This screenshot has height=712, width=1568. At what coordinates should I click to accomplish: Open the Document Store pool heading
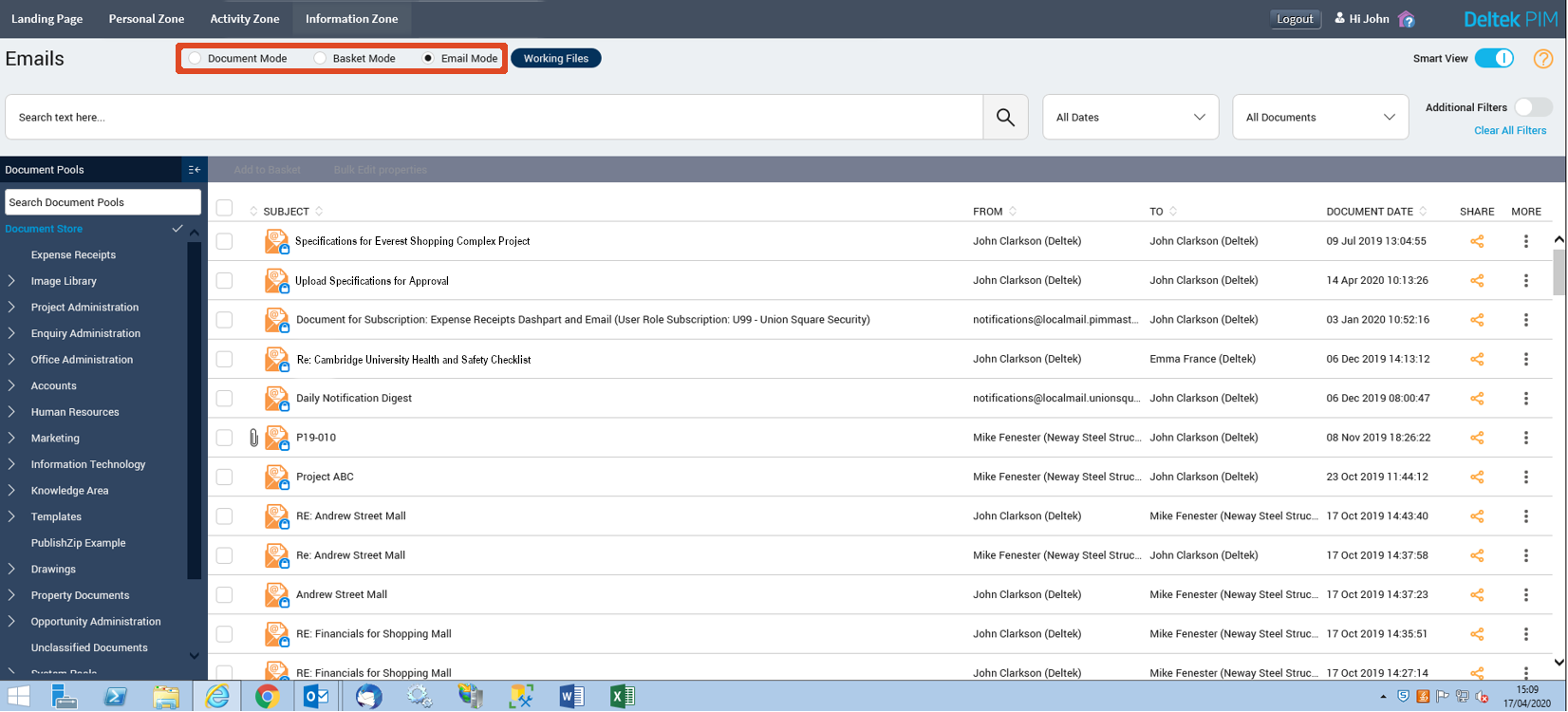click(x=44, y=229)
